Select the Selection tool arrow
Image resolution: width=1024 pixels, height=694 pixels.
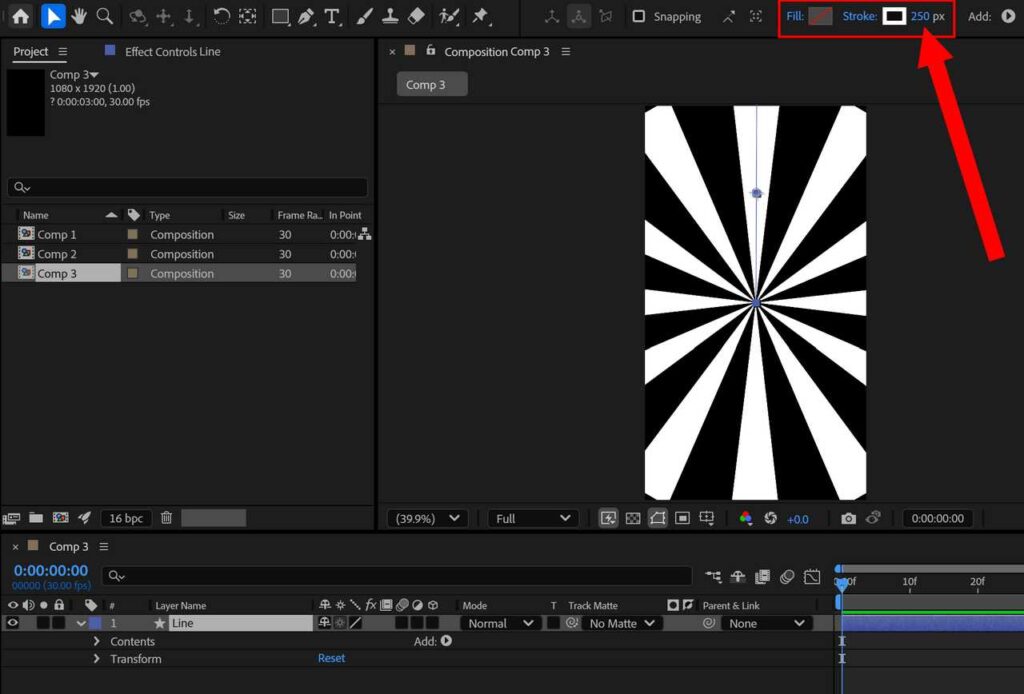(x=53, y=16)
